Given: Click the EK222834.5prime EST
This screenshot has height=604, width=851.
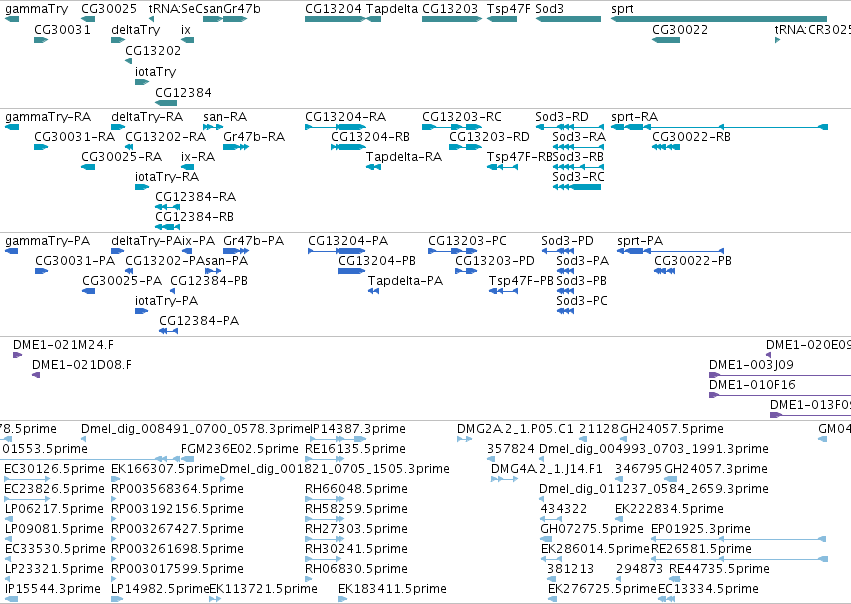Looking at the screenshot, I should tap(618, 519).
